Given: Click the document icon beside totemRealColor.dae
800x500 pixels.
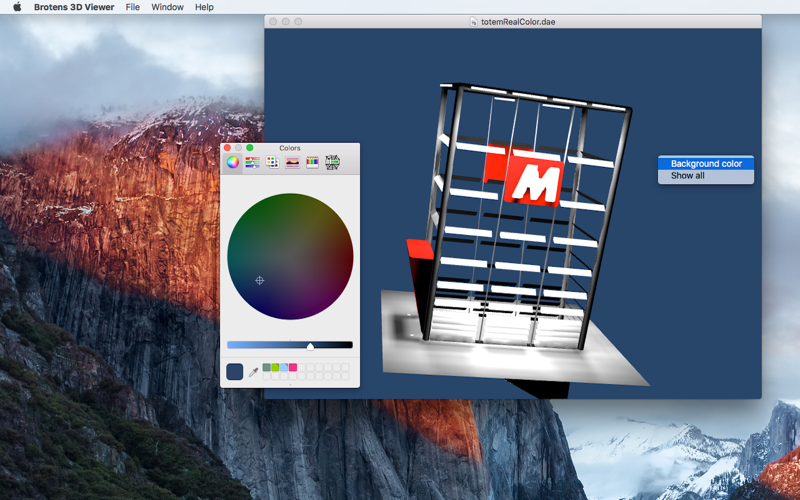Looking at the screenshot, I should [473, 22].
